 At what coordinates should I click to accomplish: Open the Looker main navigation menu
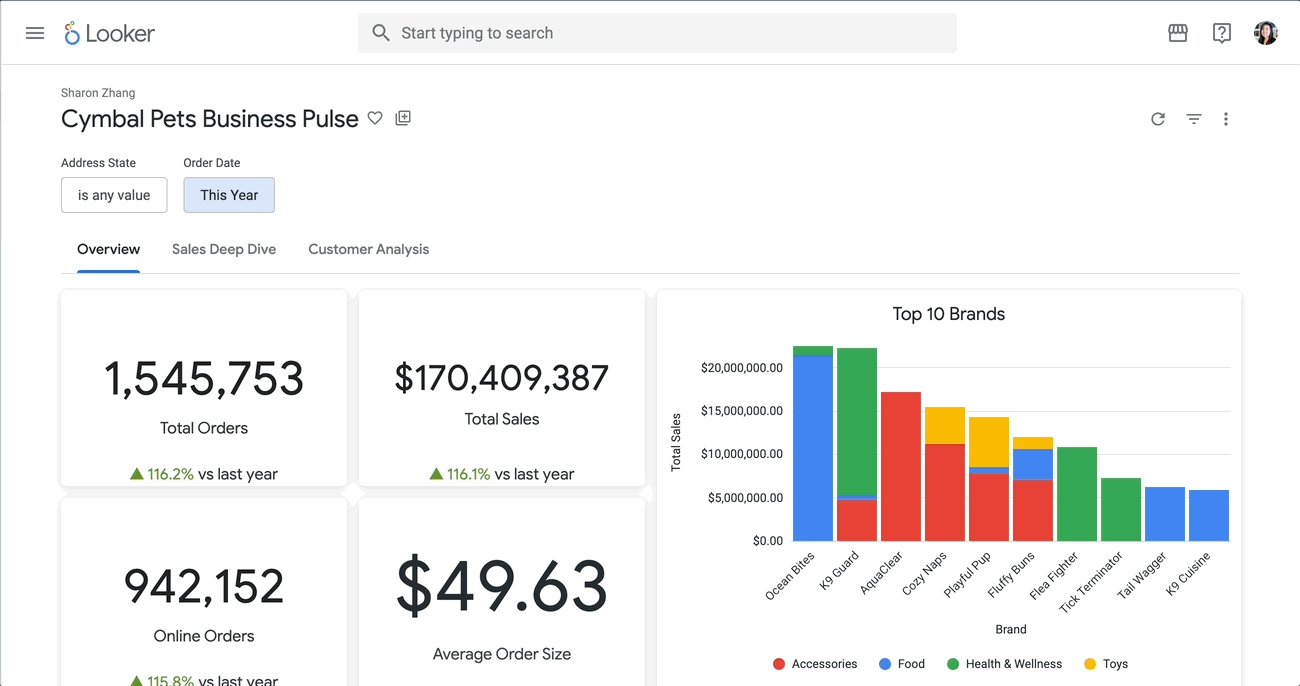coord(34,32)
